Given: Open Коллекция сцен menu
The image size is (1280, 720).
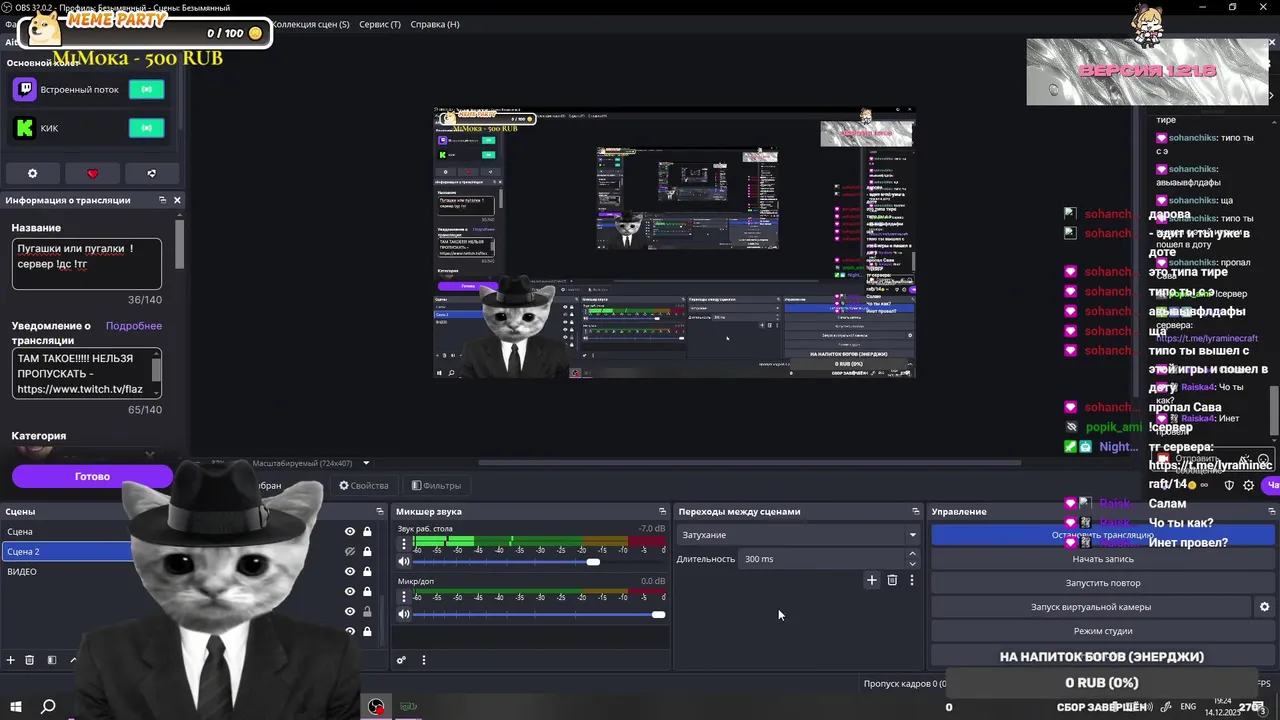Looking at the screenshot, I should [312, 24].
